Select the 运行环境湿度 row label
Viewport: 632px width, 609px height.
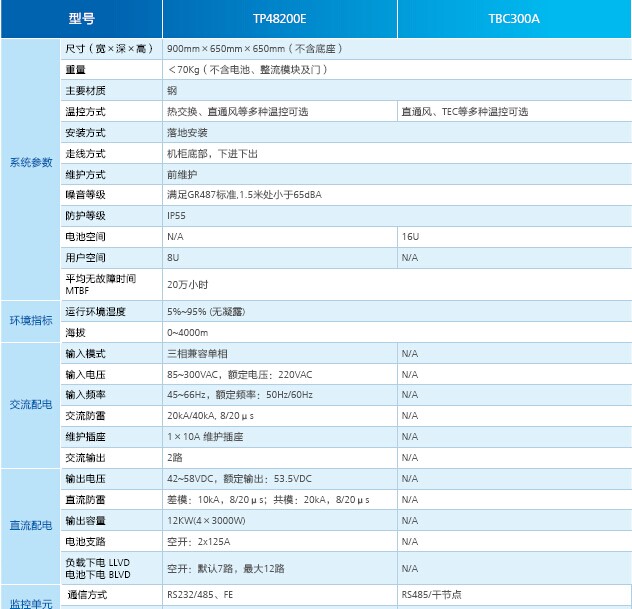[x=96, y=312]
